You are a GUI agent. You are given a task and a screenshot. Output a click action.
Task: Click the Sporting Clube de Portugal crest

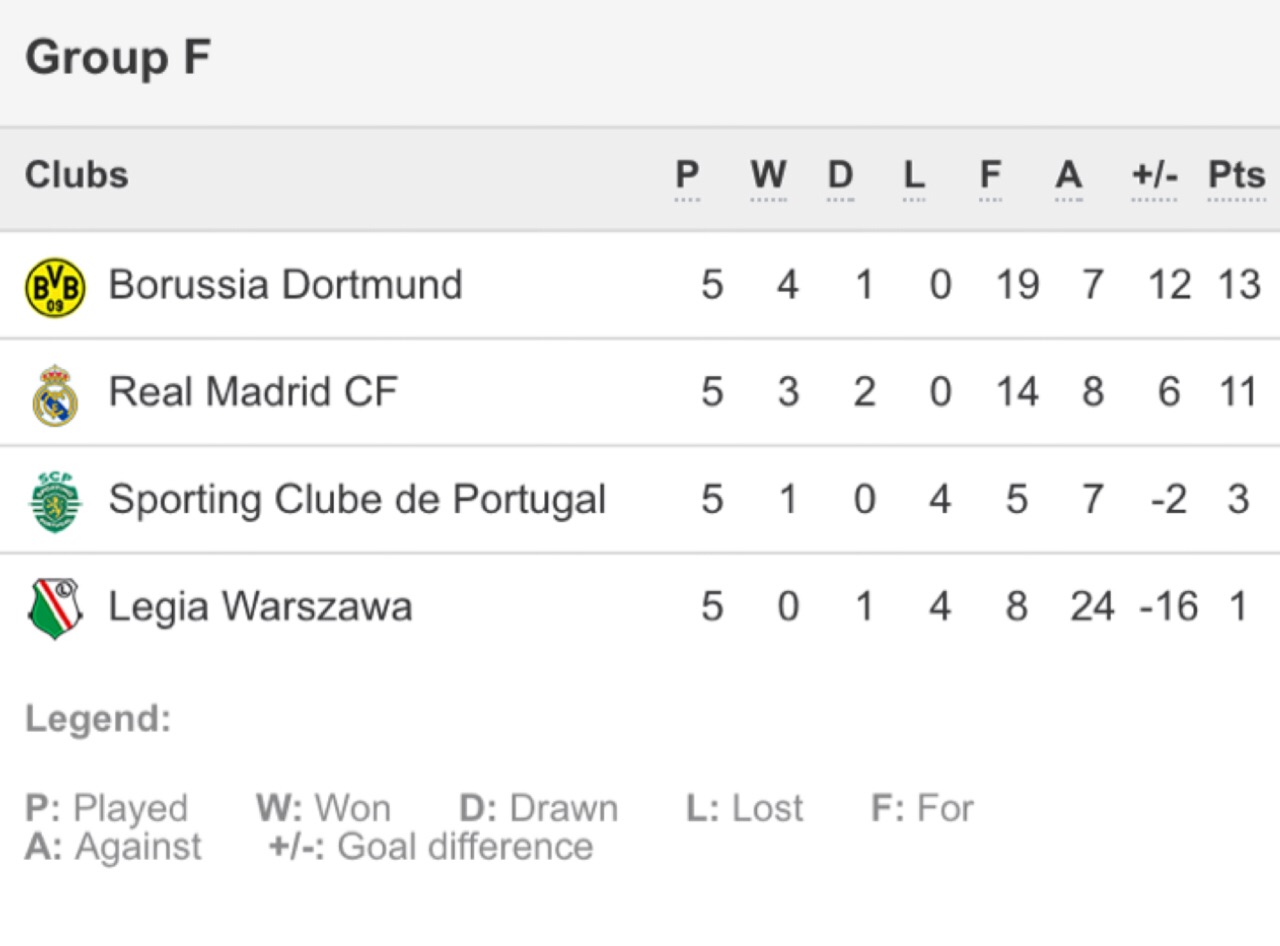pyautogui.click(x=55, y=502)
